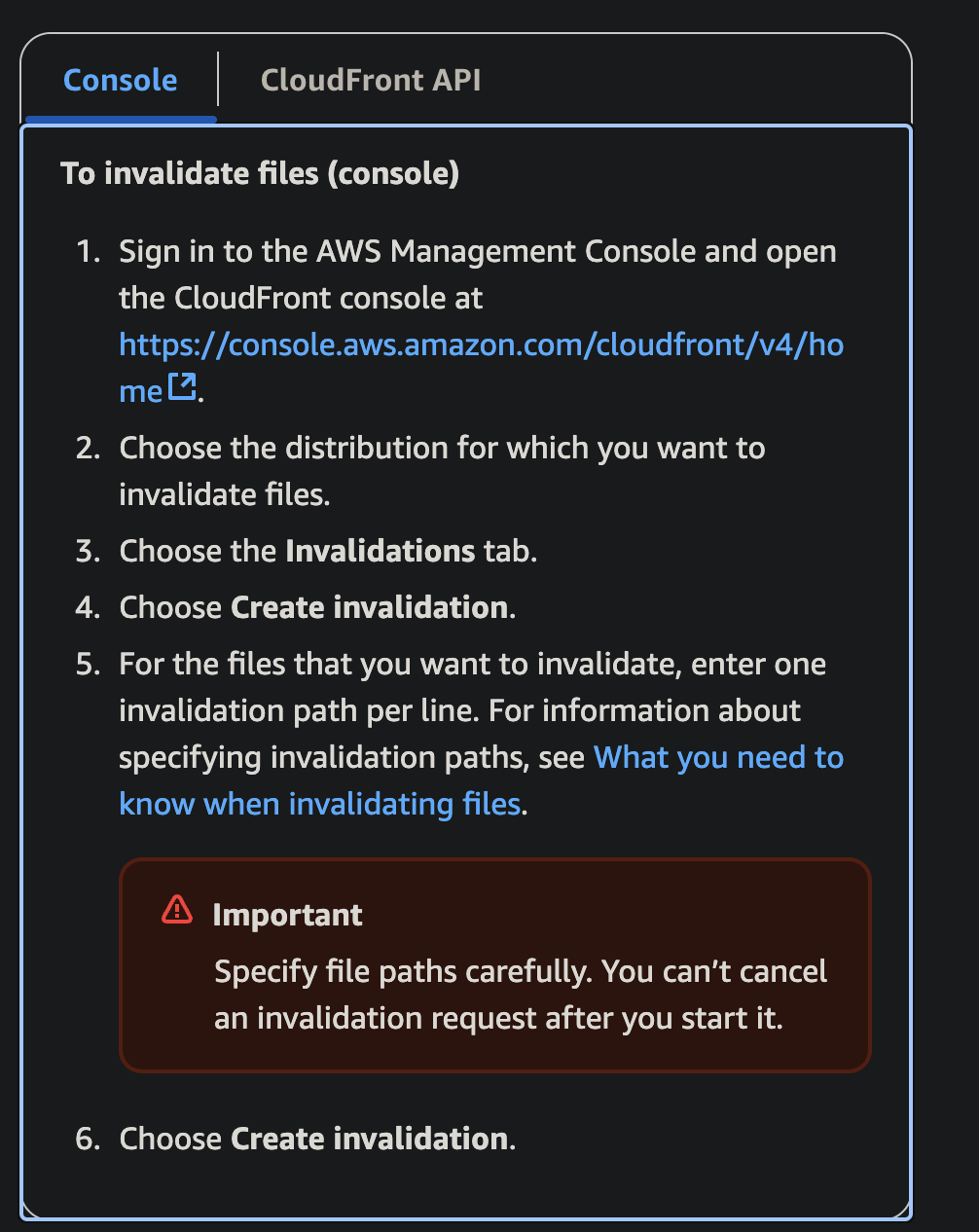Click bold 'Invalidations' in step 3
Viewport: 979px width, 1232px height.
pos(380,551)
